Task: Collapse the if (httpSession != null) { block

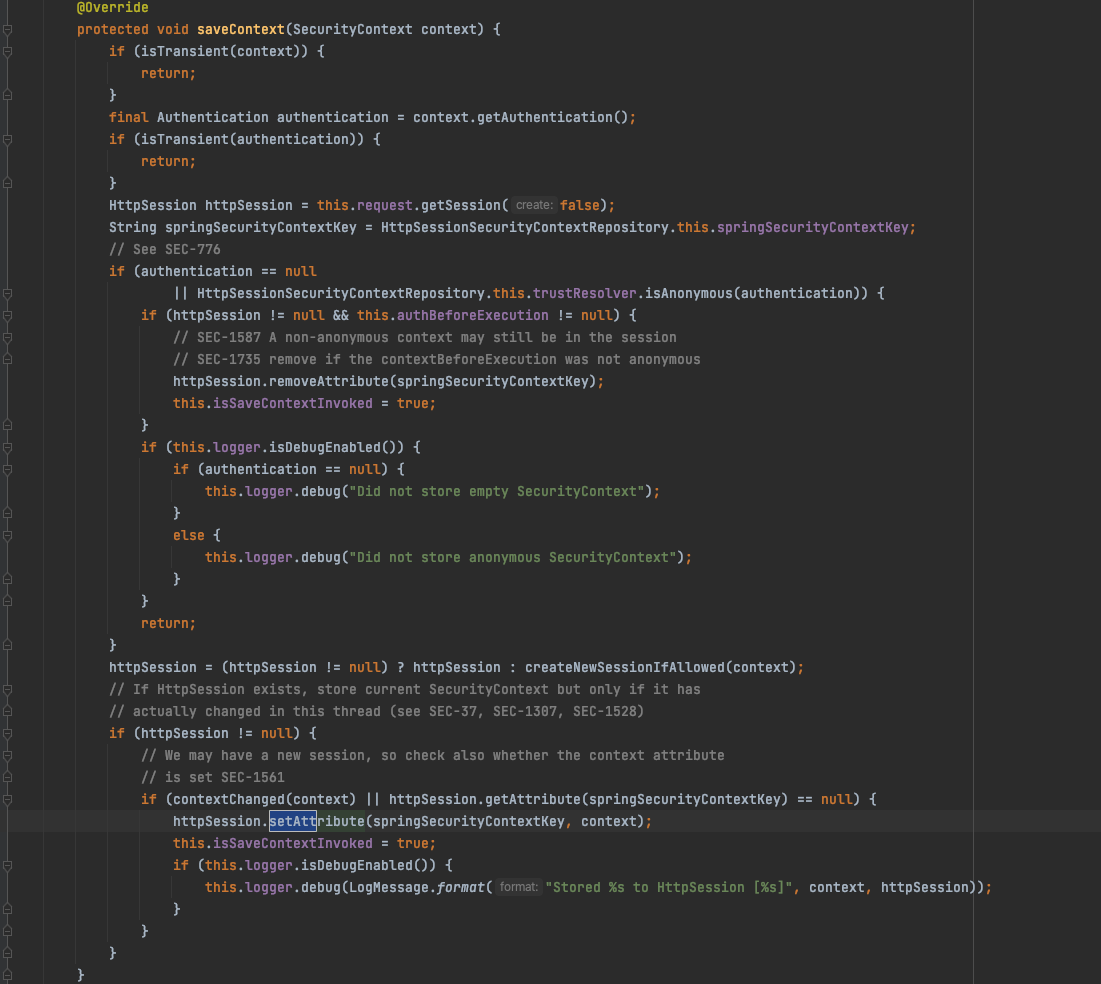Action: coord(7,733)
